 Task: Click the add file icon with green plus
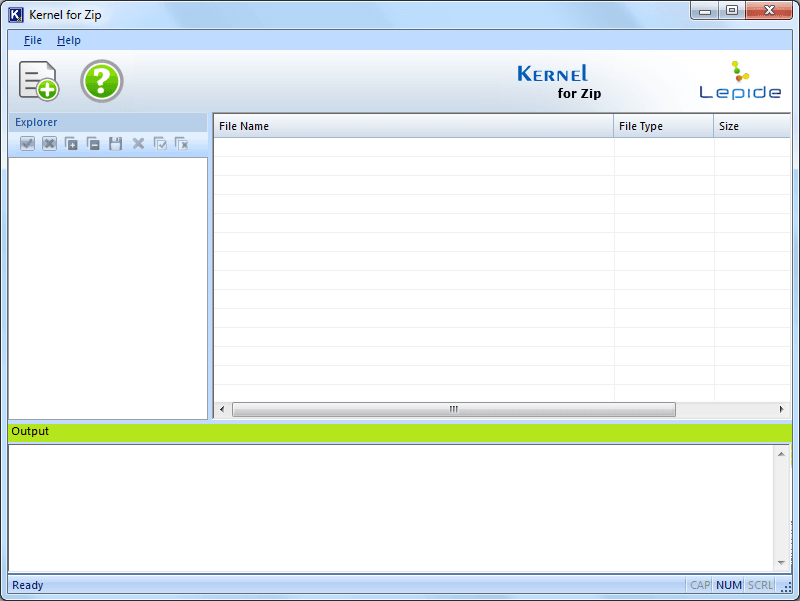39,81
